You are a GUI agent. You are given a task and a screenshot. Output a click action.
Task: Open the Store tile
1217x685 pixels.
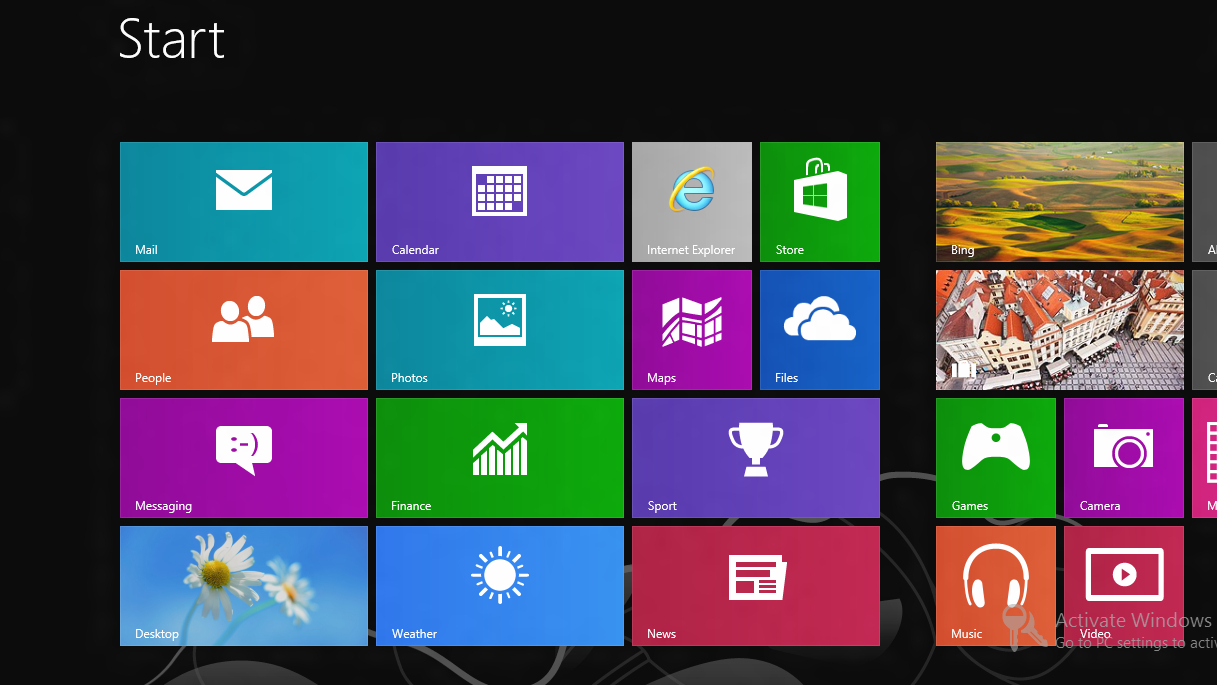point(819,201)
